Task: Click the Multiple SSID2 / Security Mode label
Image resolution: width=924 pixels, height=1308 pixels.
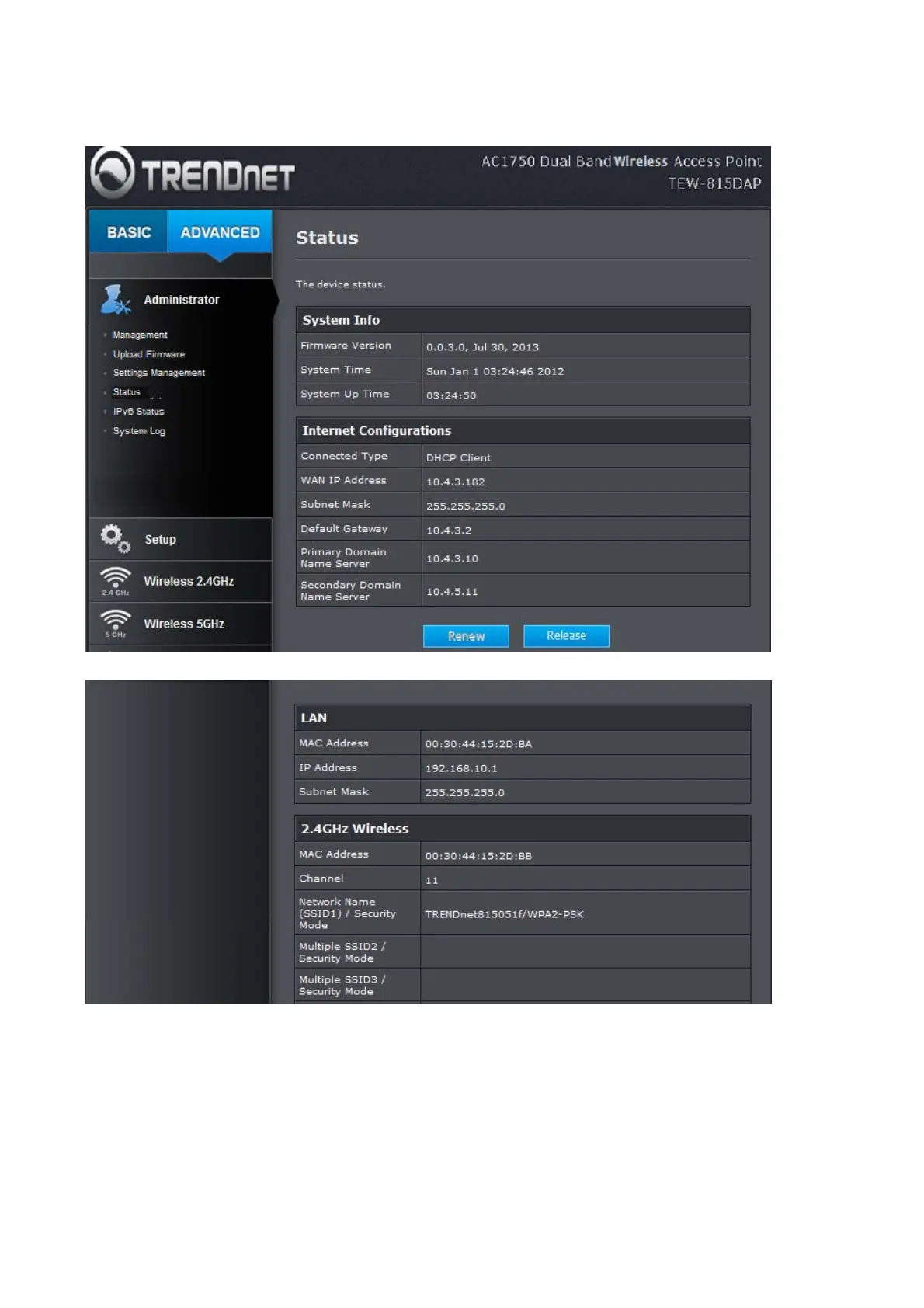Action: (x=342, y=952)
